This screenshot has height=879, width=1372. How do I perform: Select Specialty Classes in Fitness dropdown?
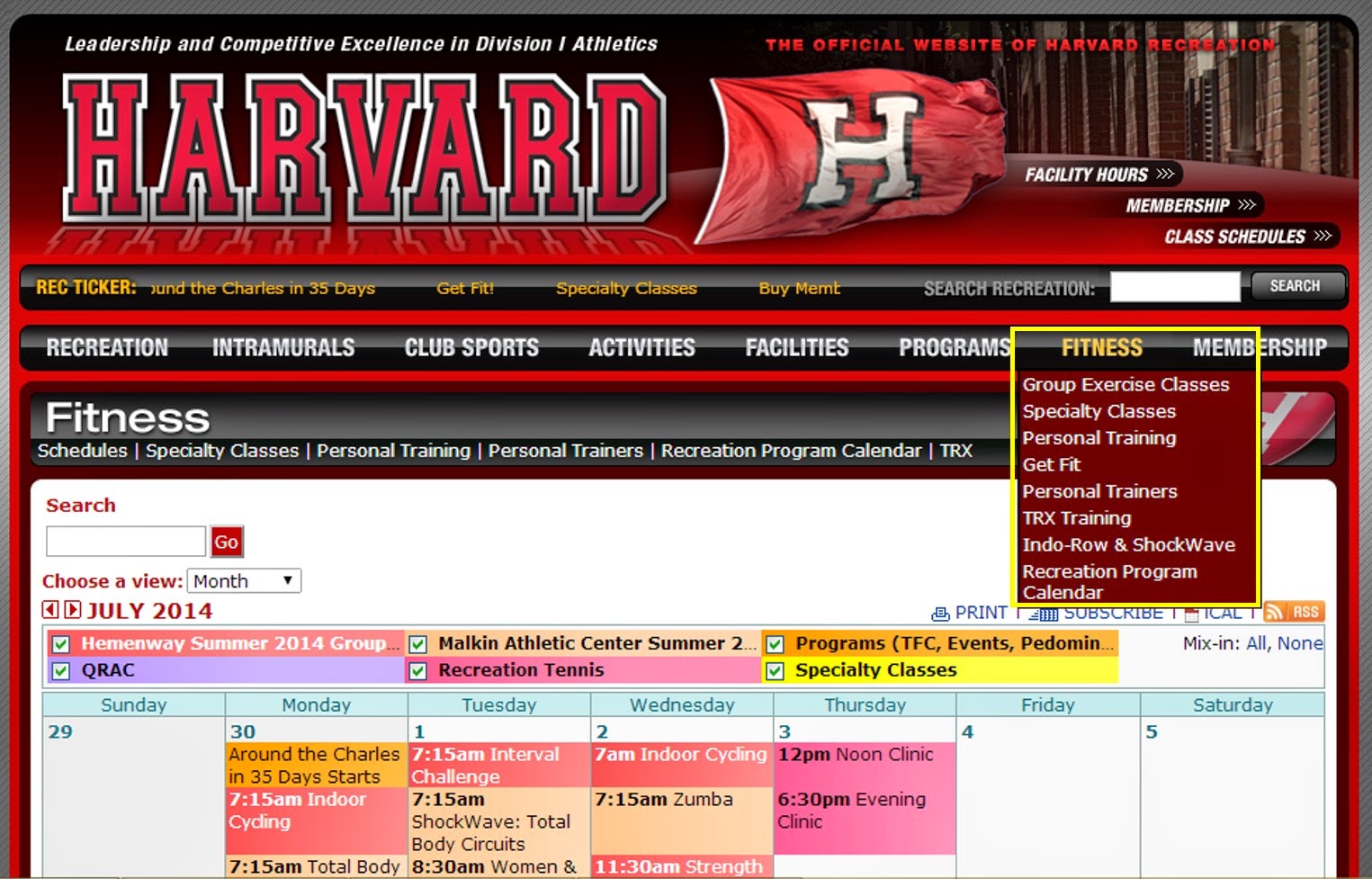pyautogui.click(x=1098, y=411)
